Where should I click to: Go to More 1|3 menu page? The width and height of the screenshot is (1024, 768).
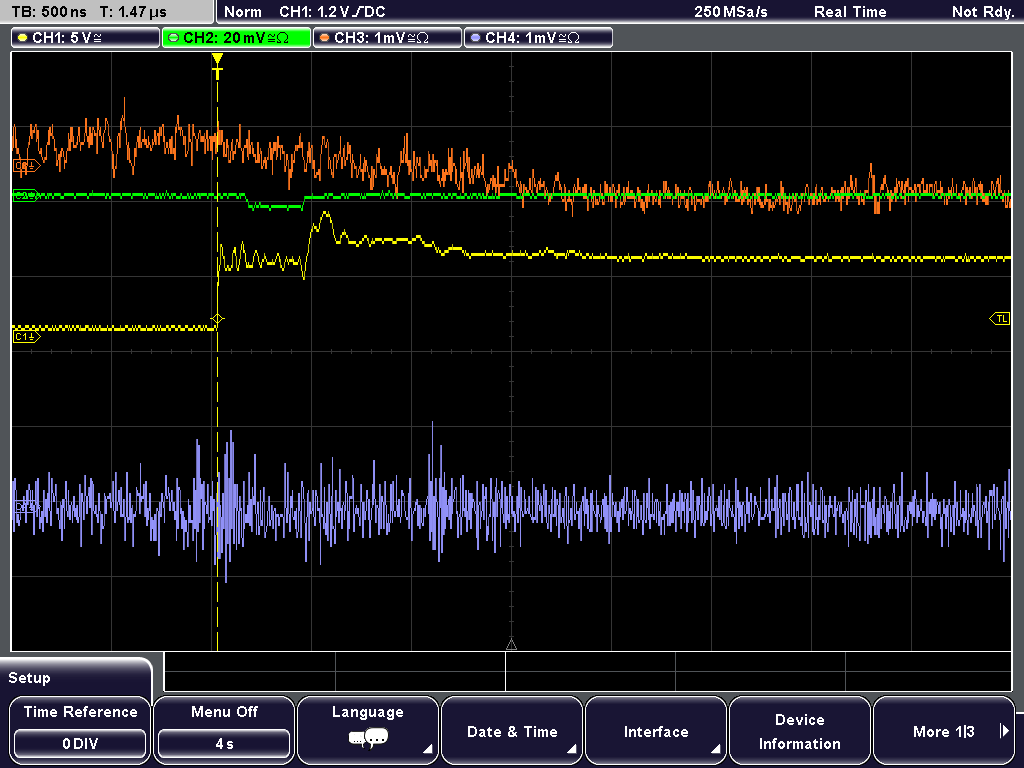pyautogui.click(x=944, y=729)
